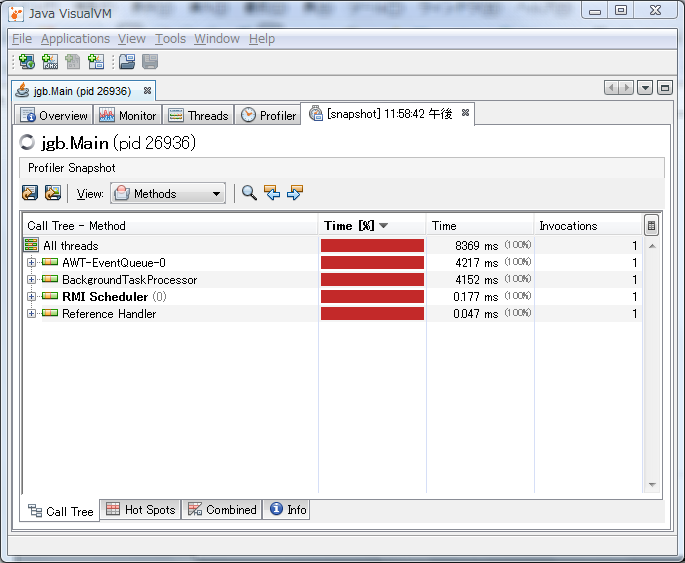Click the Call Tree - Method column header

(x=170, y=225)
